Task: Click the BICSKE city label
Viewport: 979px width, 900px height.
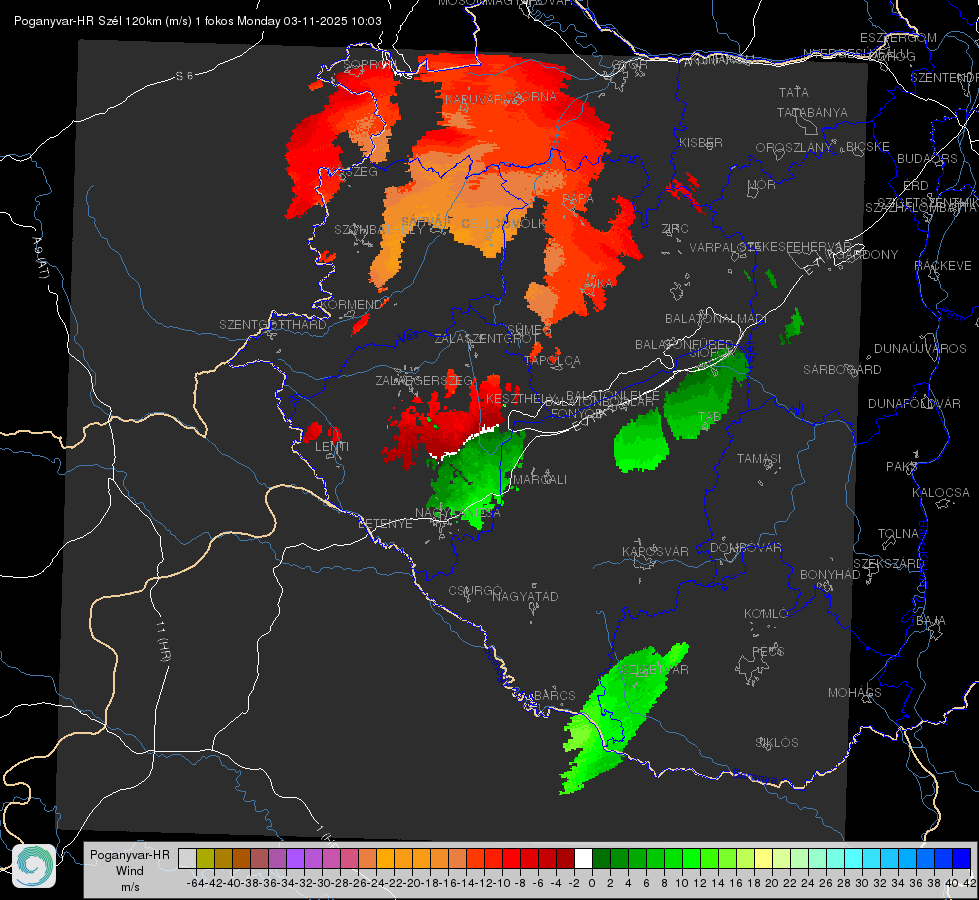Action: click(x=868, y=146)
